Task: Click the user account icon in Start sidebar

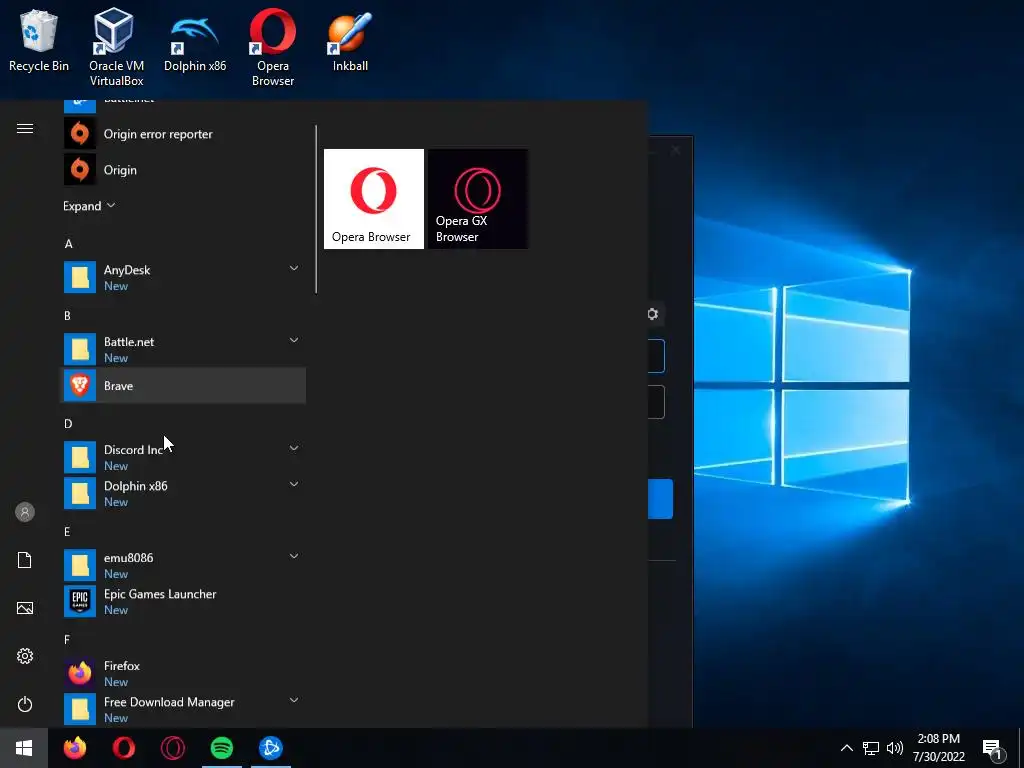Action: point(25,512)
